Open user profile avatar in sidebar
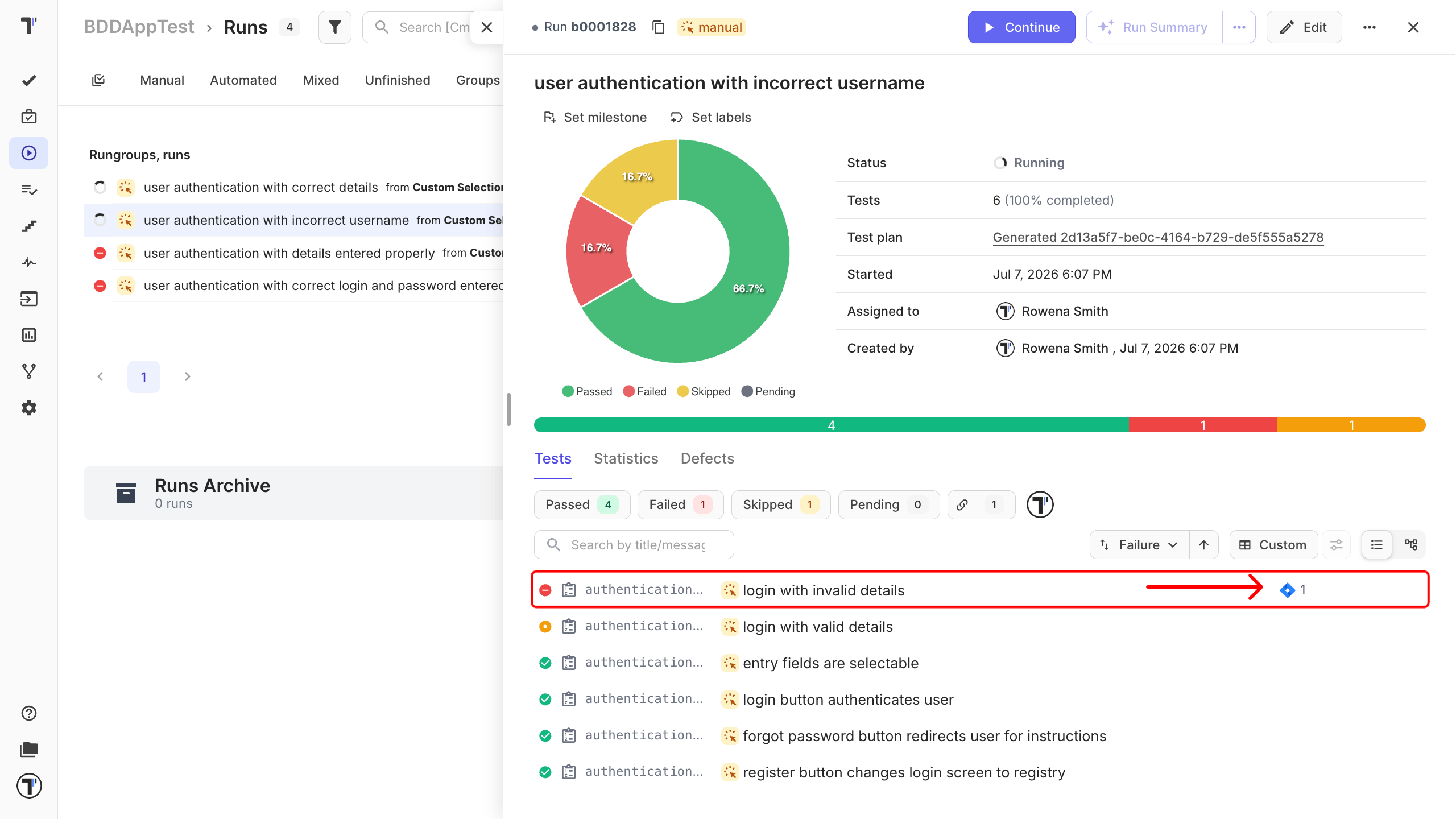 coord(29,786)
